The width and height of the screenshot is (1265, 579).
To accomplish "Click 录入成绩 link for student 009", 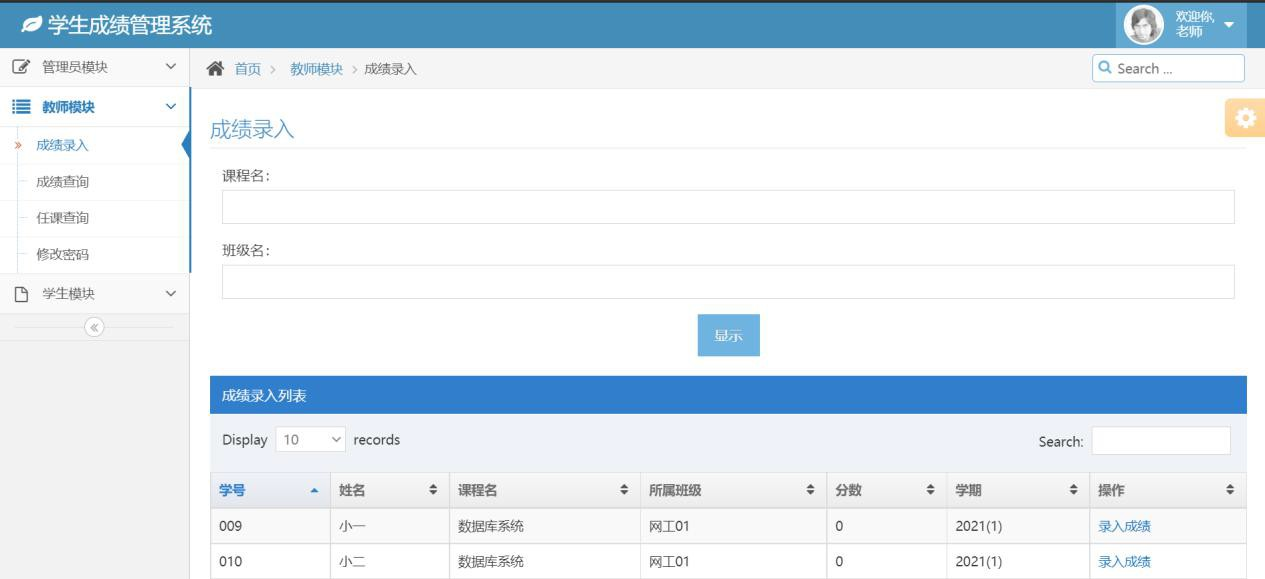I will [1124, 526].
